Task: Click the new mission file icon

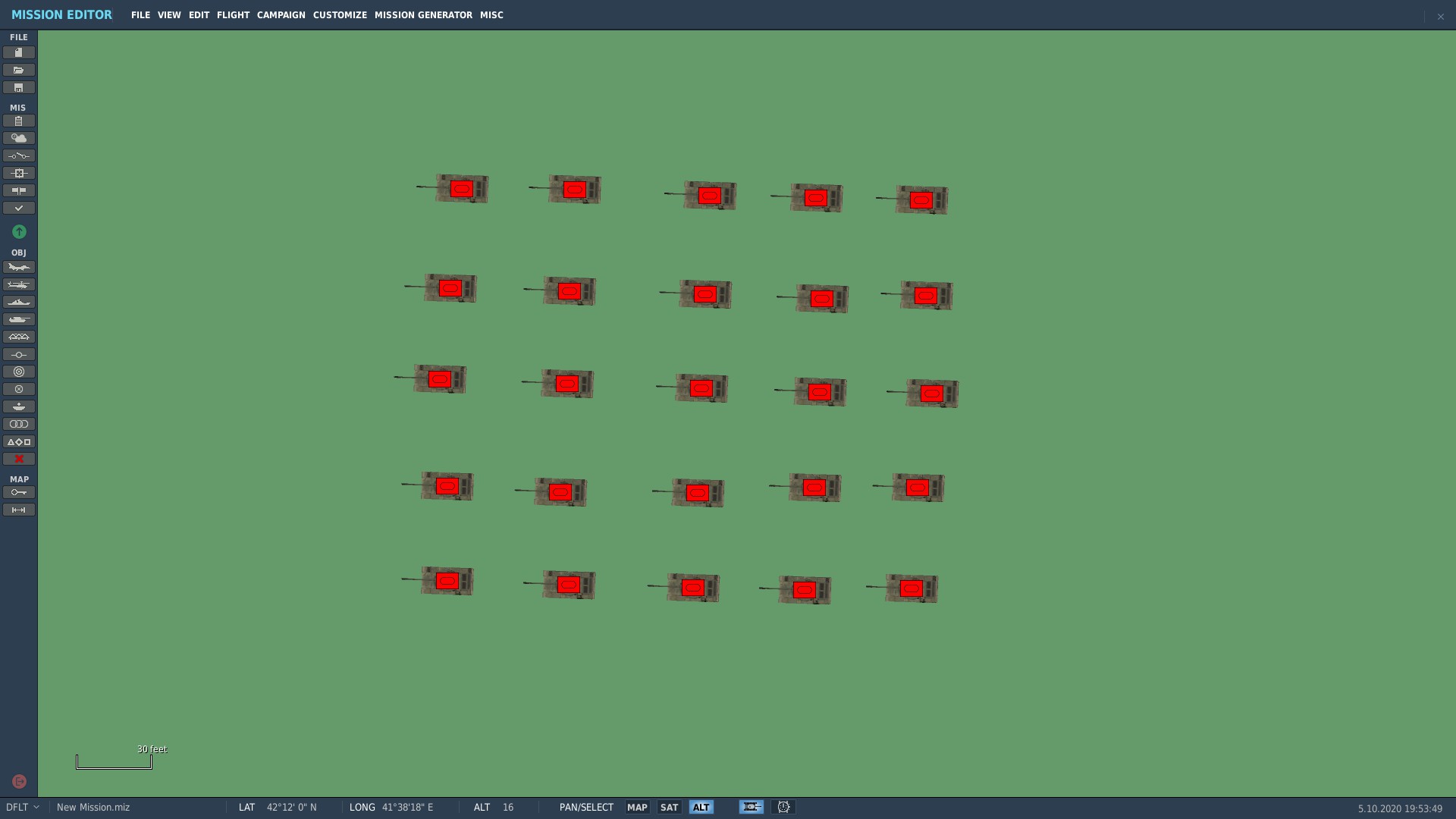Action: pyautogui.click(x=19, y=52)
